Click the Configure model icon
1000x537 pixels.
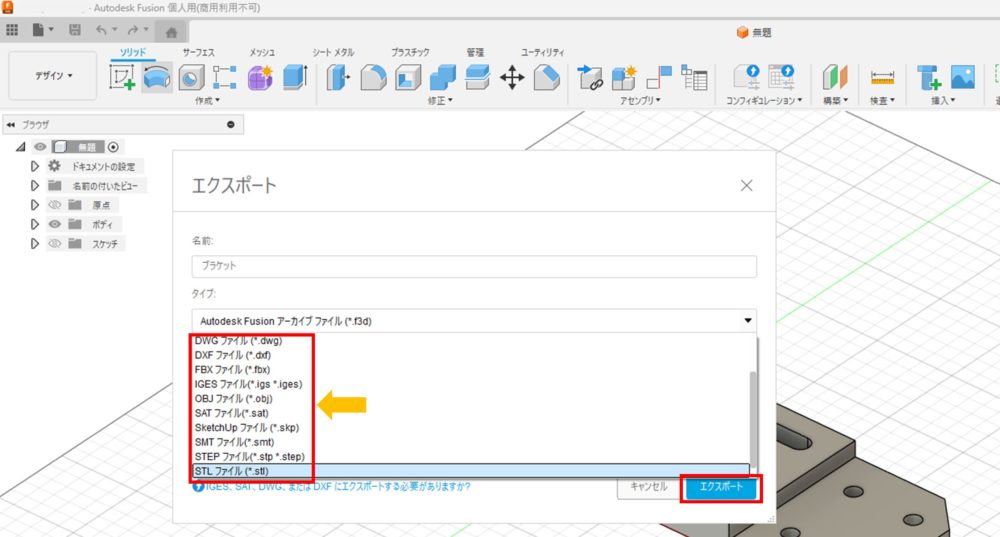(746, 77)
